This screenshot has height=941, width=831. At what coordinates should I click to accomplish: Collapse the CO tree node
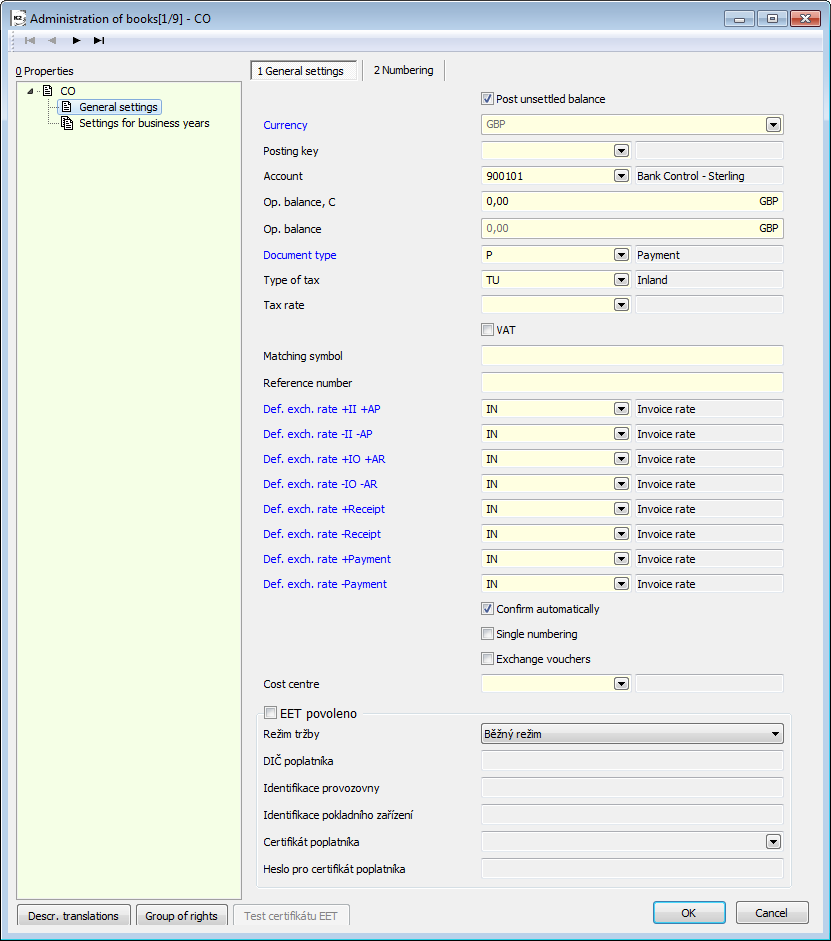[x=30, y=91]
